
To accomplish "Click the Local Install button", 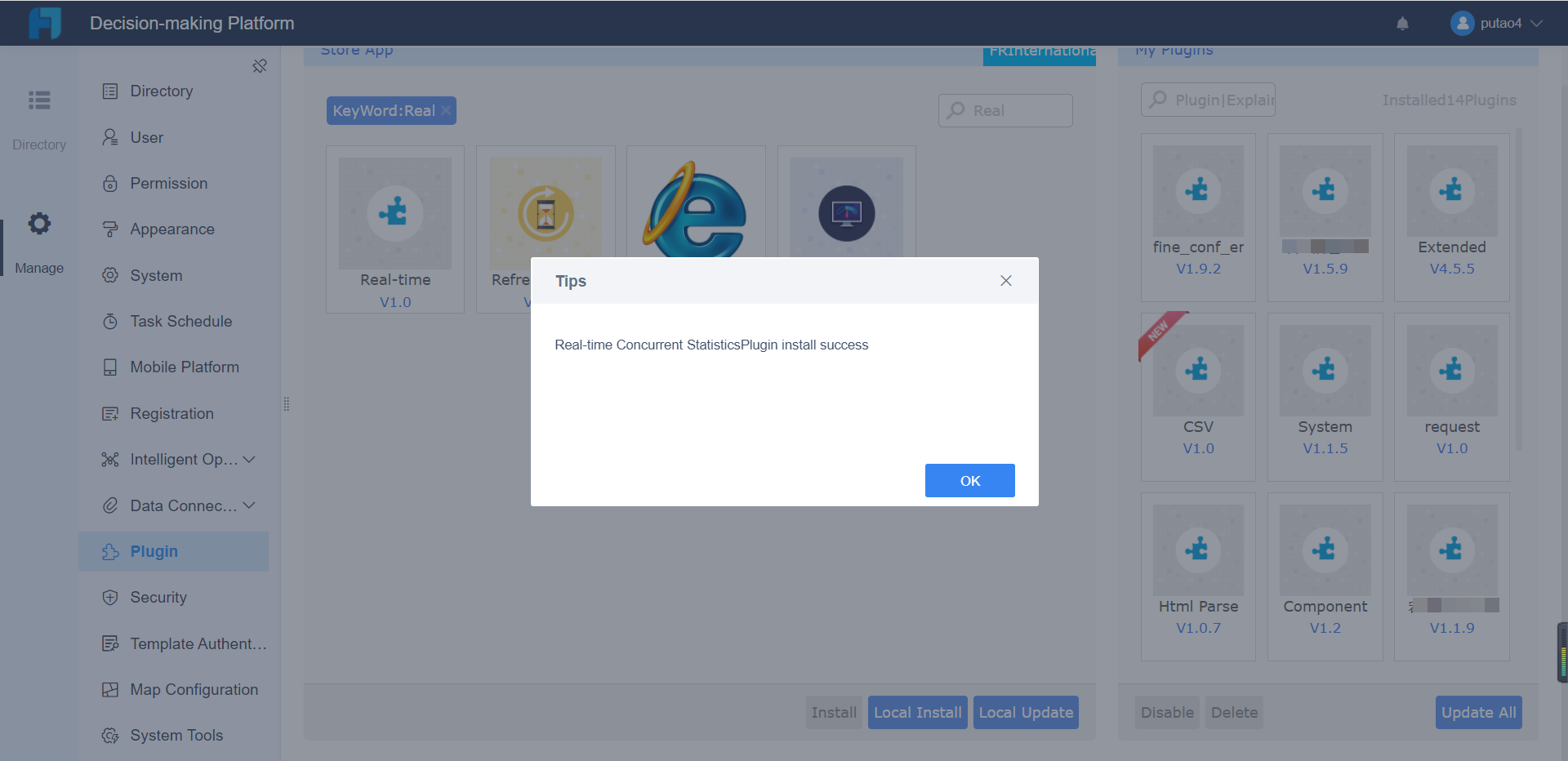I will [918, 712].
